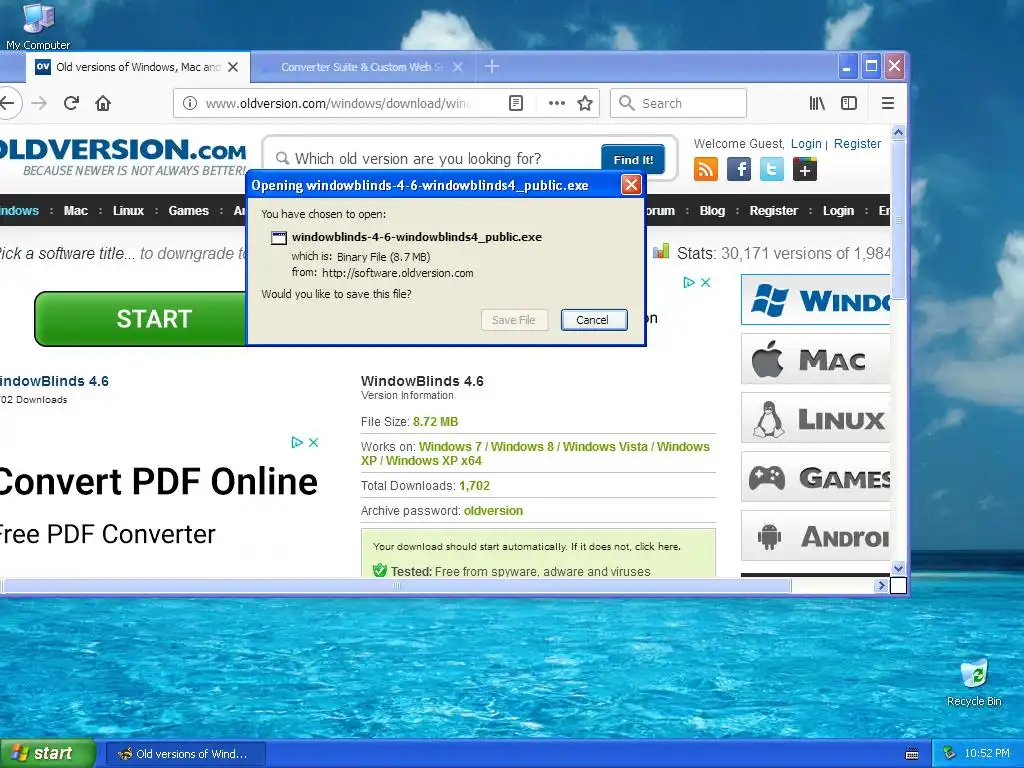Click the Save File button
This screenshot has width=1024, height=768.
pos(514,320)
